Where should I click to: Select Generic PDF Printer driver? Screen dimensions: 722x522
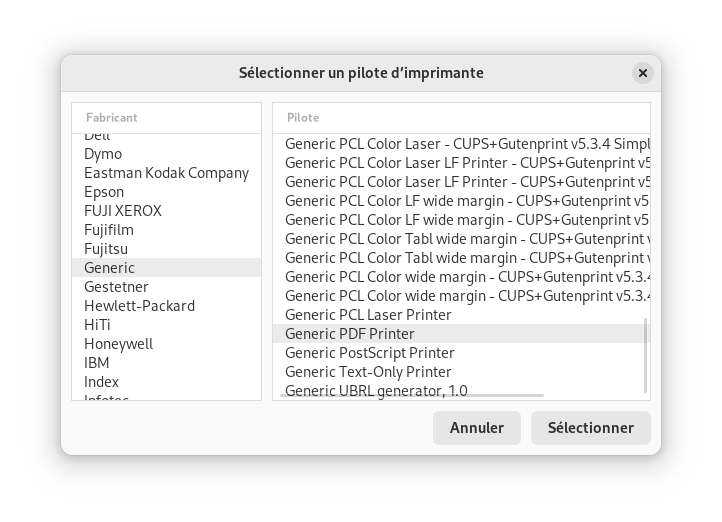[x=461, y=334]
